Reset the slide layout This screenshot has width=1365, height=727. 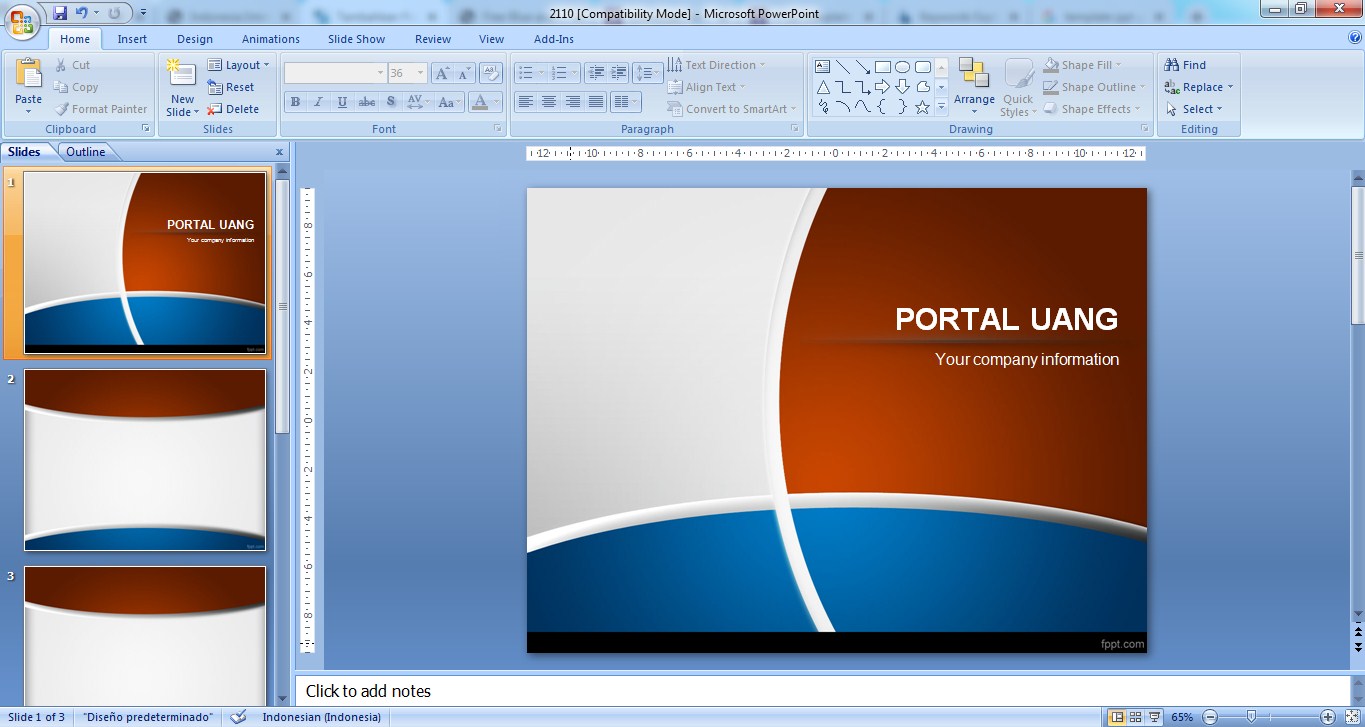point(231,87)
